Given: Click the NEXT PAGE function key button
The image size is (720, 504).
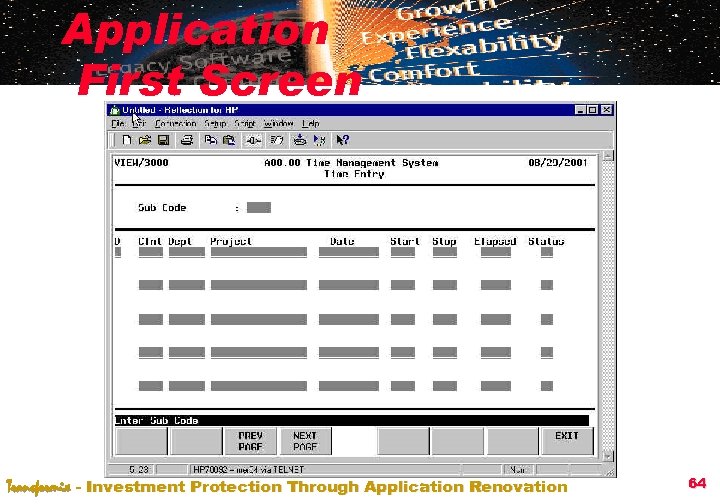Looking at the screenshot, I should pos(305,441).
